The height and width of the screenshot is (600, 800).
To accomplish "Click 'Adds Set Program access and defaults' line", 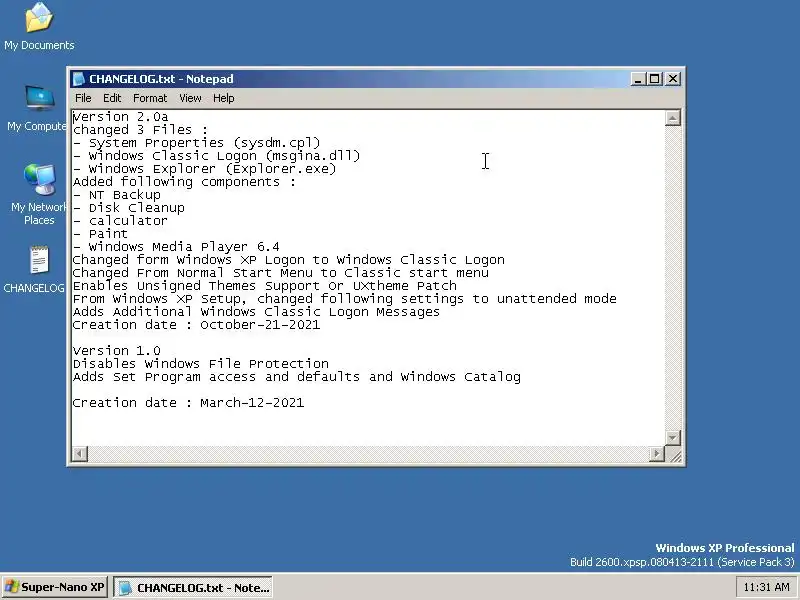I will pos(296,377).
